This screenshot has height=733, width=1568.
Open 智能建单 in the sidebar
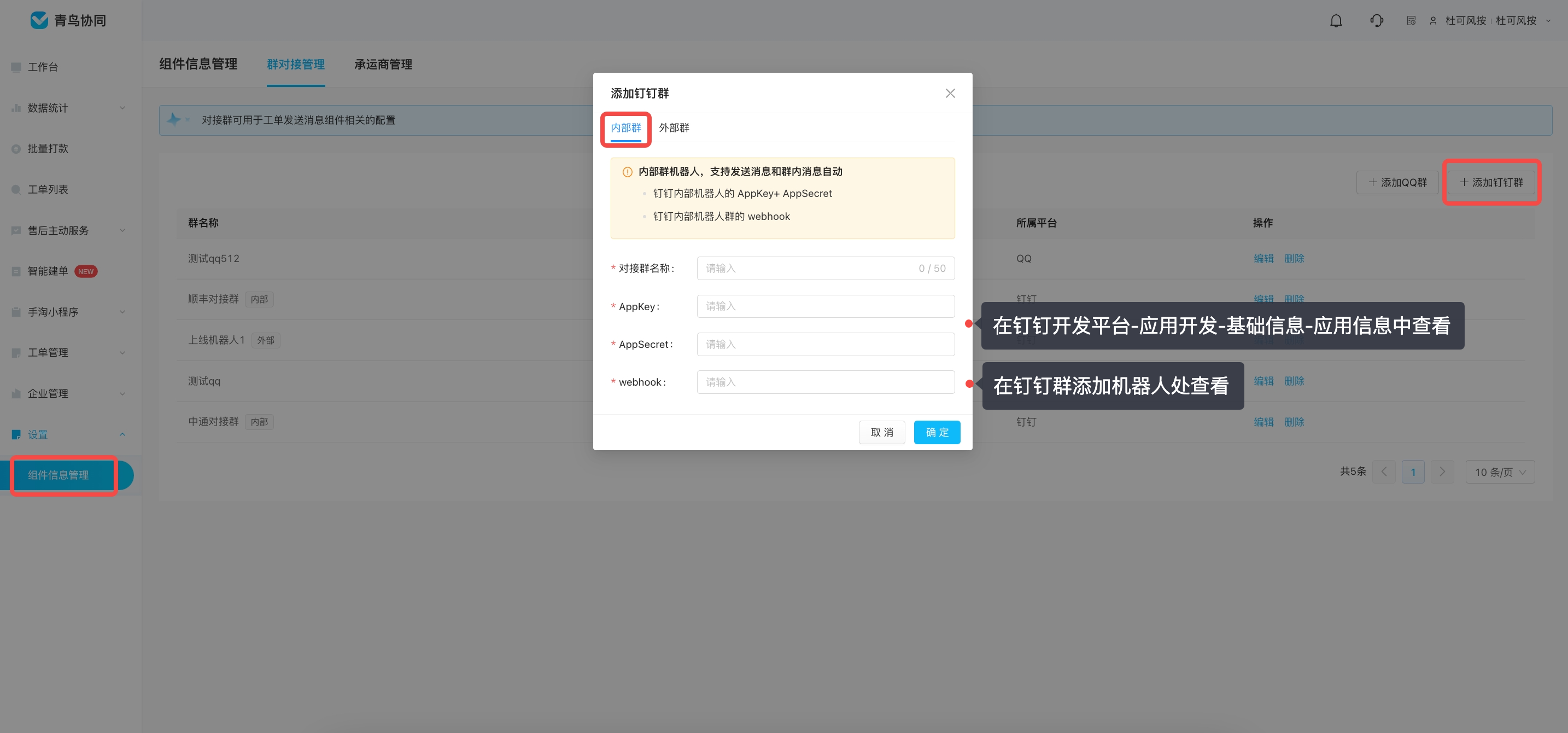(x=48, y=271)
